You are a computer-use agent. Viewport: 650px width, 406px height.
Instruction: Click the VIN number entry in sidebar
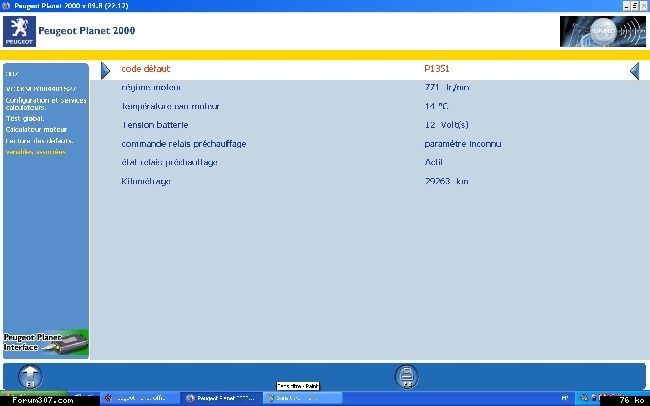41,88
